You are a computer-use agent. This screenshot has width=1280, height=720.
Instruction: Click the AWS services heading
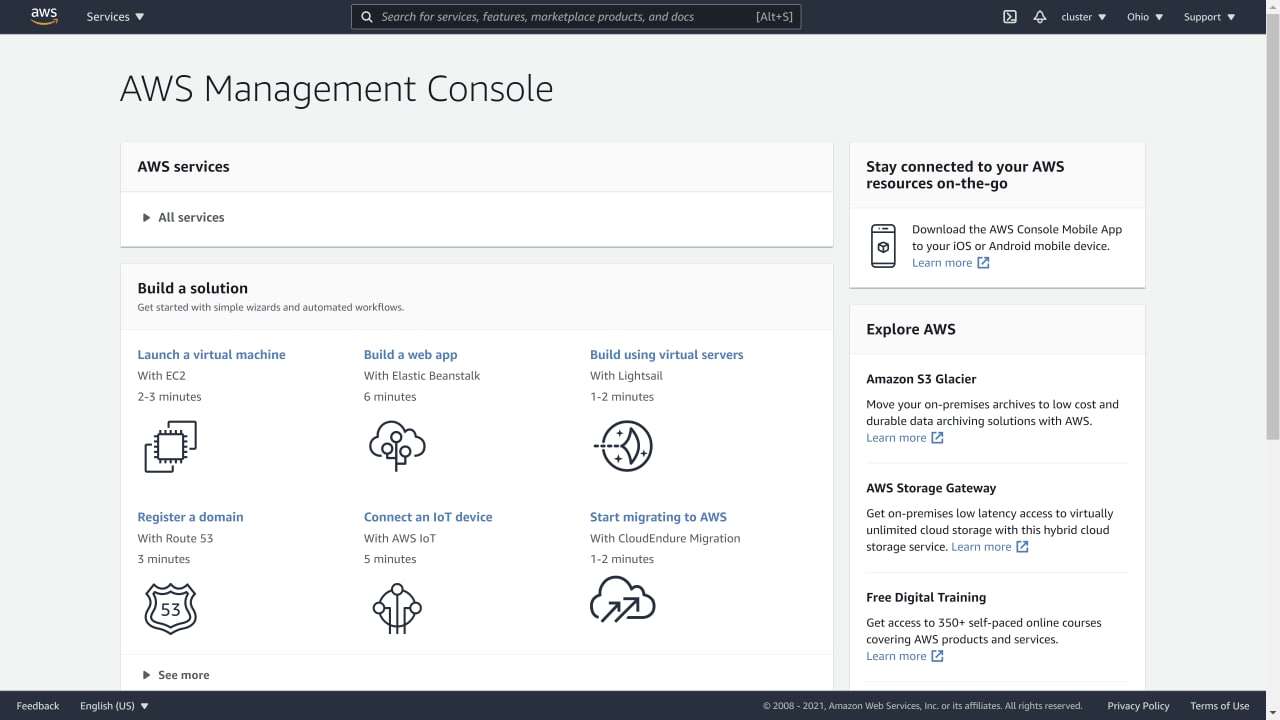tap(183, 167)
